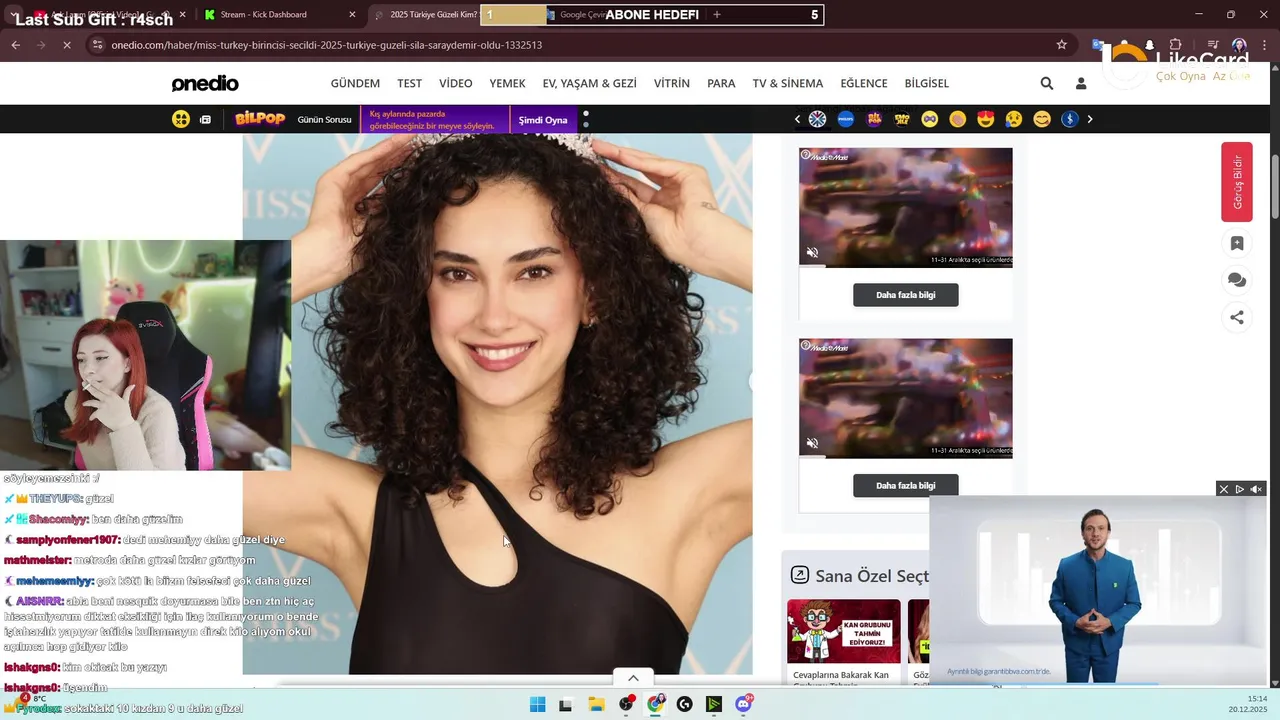This screenshot has height=720, width=1280.
Task: Click the newspaper icon beside the emoji face
Action: (205, 119)
